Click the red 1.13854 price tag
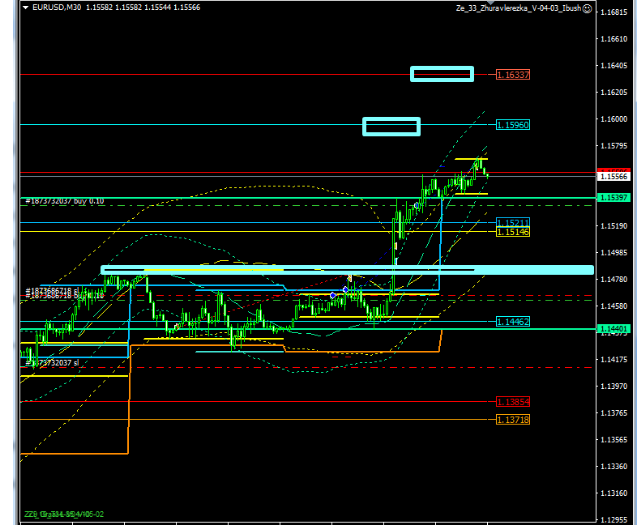642x530 pixels. coord(513,402)
